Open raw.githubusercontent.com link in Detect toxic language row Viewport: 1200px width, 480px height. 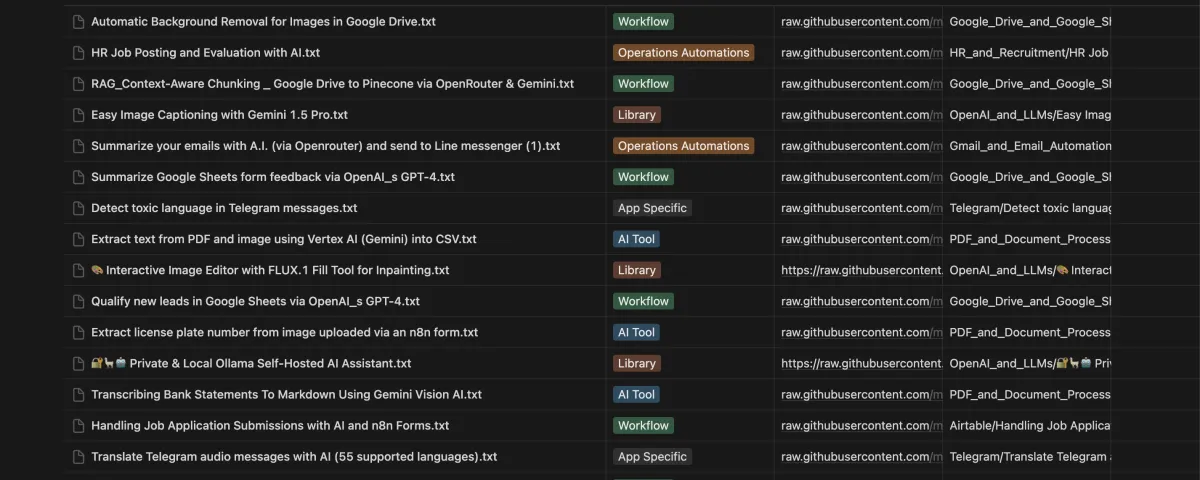coord(861,208)
